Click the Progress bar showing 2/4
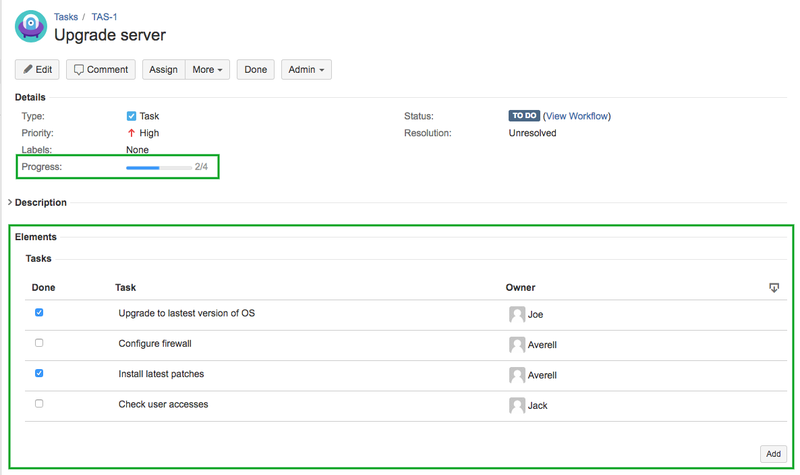Viewport: 800px width, 475px height. point(159,167)
